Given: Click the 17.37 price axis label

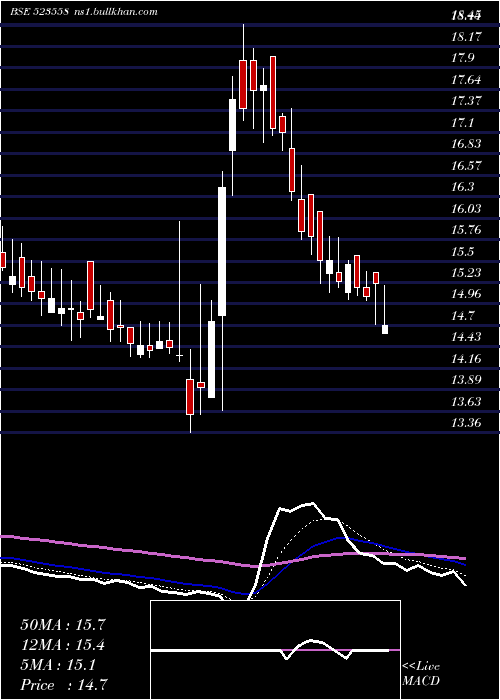Looking at the screenshot, I should coord(466,100).
